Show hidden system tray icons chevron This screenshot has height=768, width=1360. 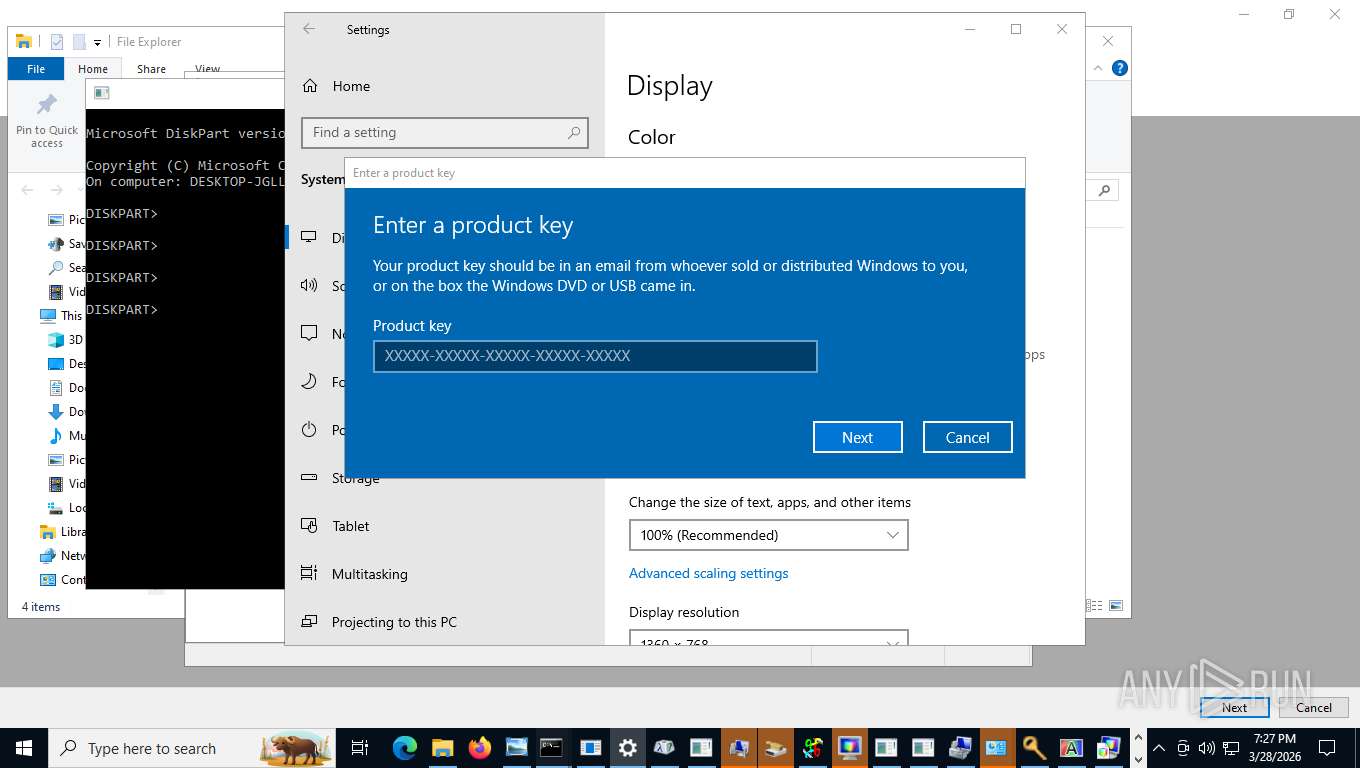point(1159,748)
